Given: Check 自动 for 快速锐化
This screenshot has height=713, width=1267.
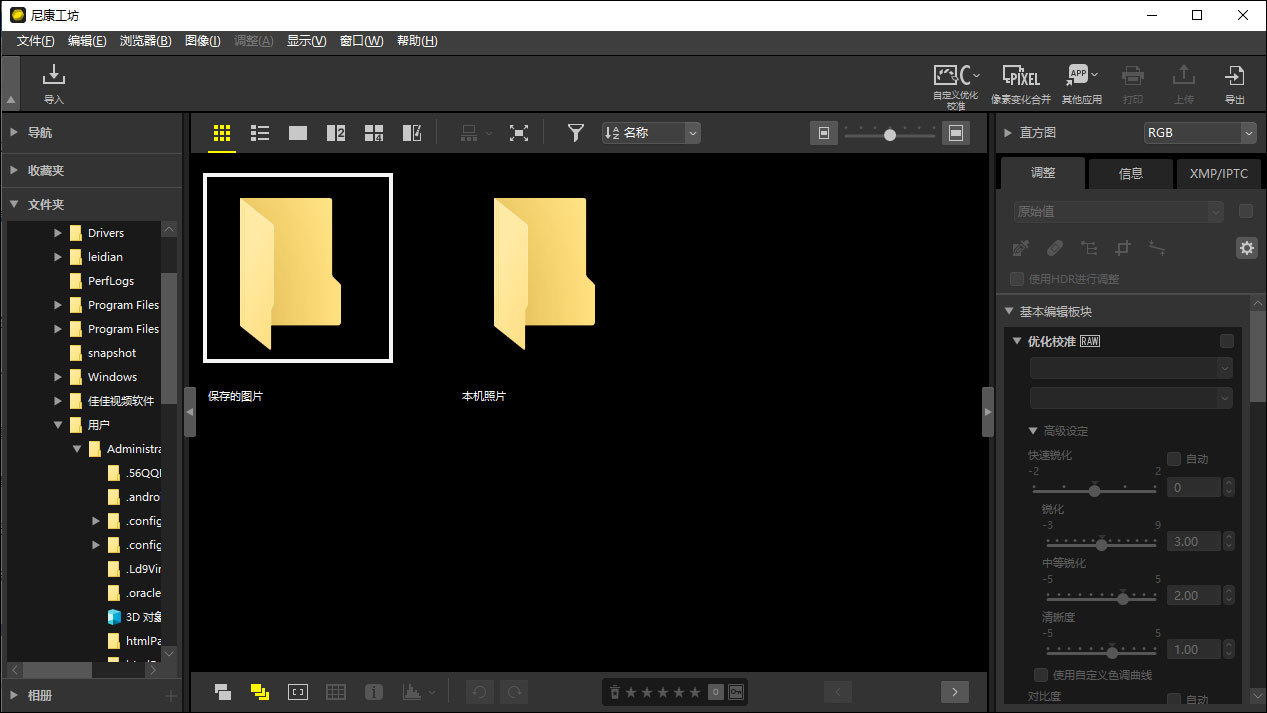Looking at the screenshot, I should [x=1174, y=459].
